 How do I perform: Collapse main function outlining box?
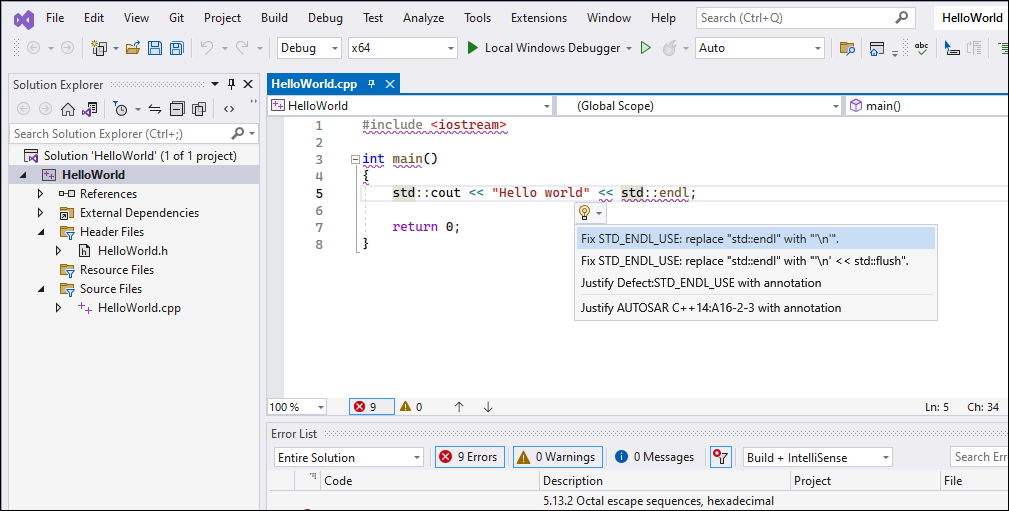(355, 159)
